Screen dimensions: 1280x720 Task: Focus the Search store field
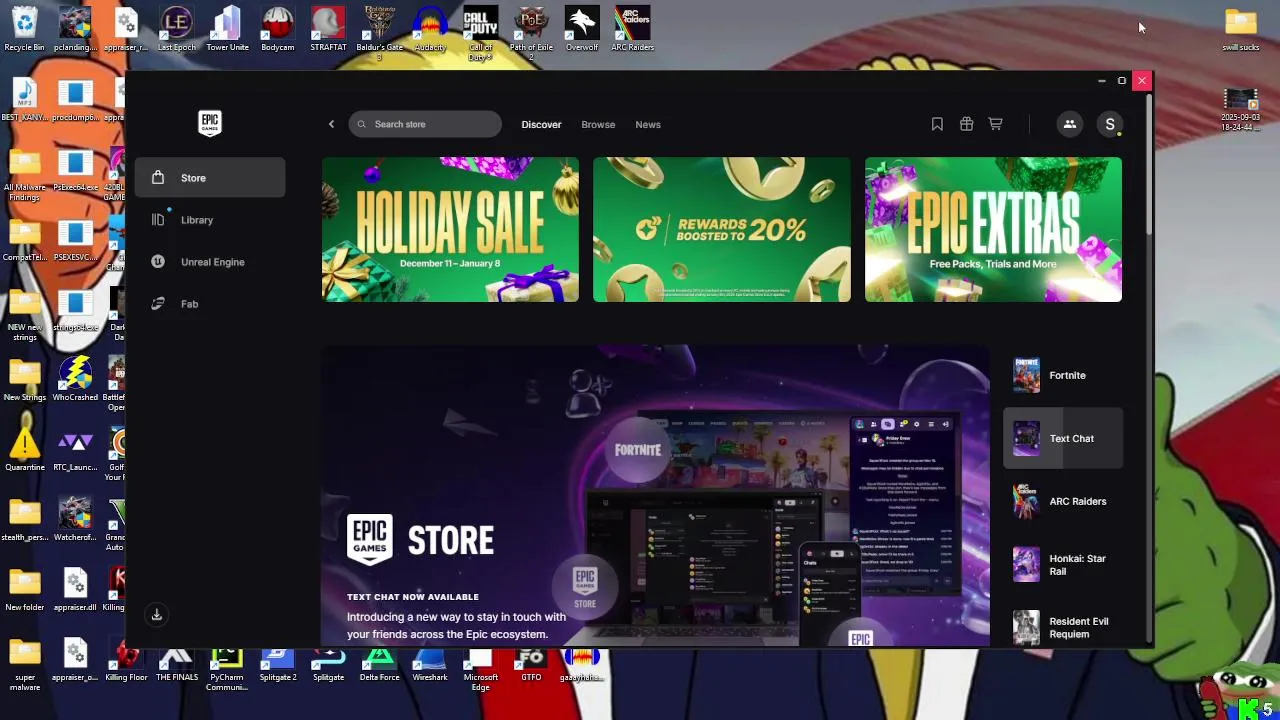click(x=425, y=124)
